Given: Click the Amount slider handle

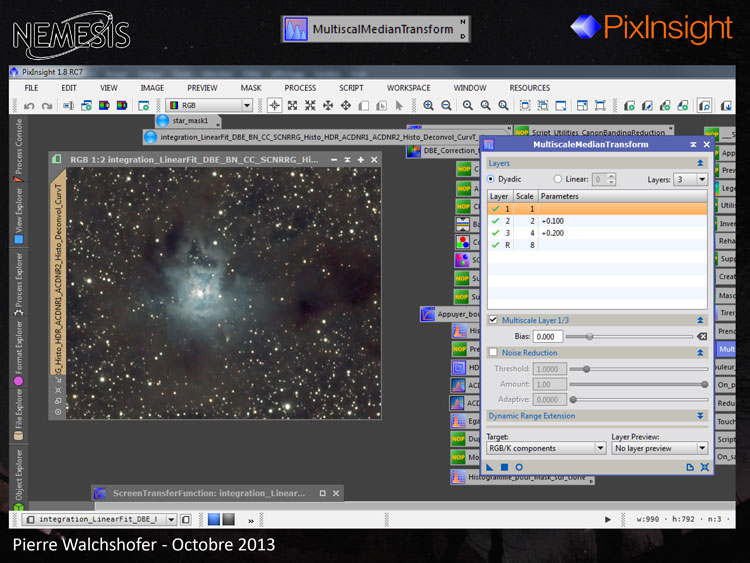Looking at the screenshot, I should (705, 384).
